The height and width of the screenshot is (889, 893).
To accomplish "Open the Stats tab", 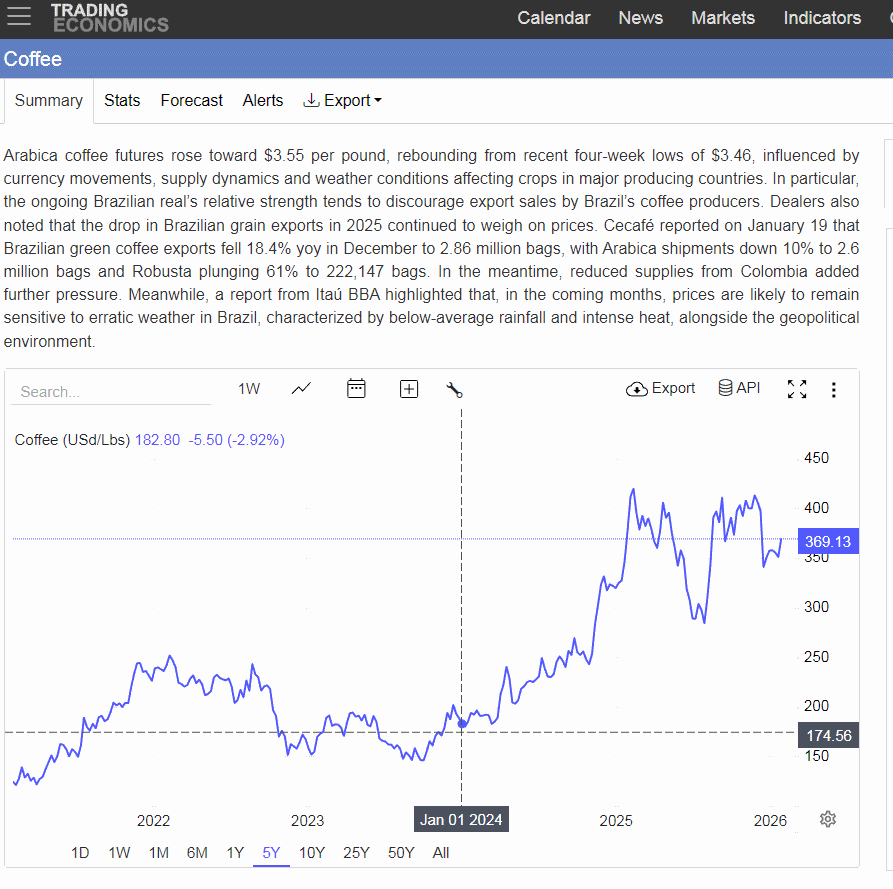I will 122,100.
